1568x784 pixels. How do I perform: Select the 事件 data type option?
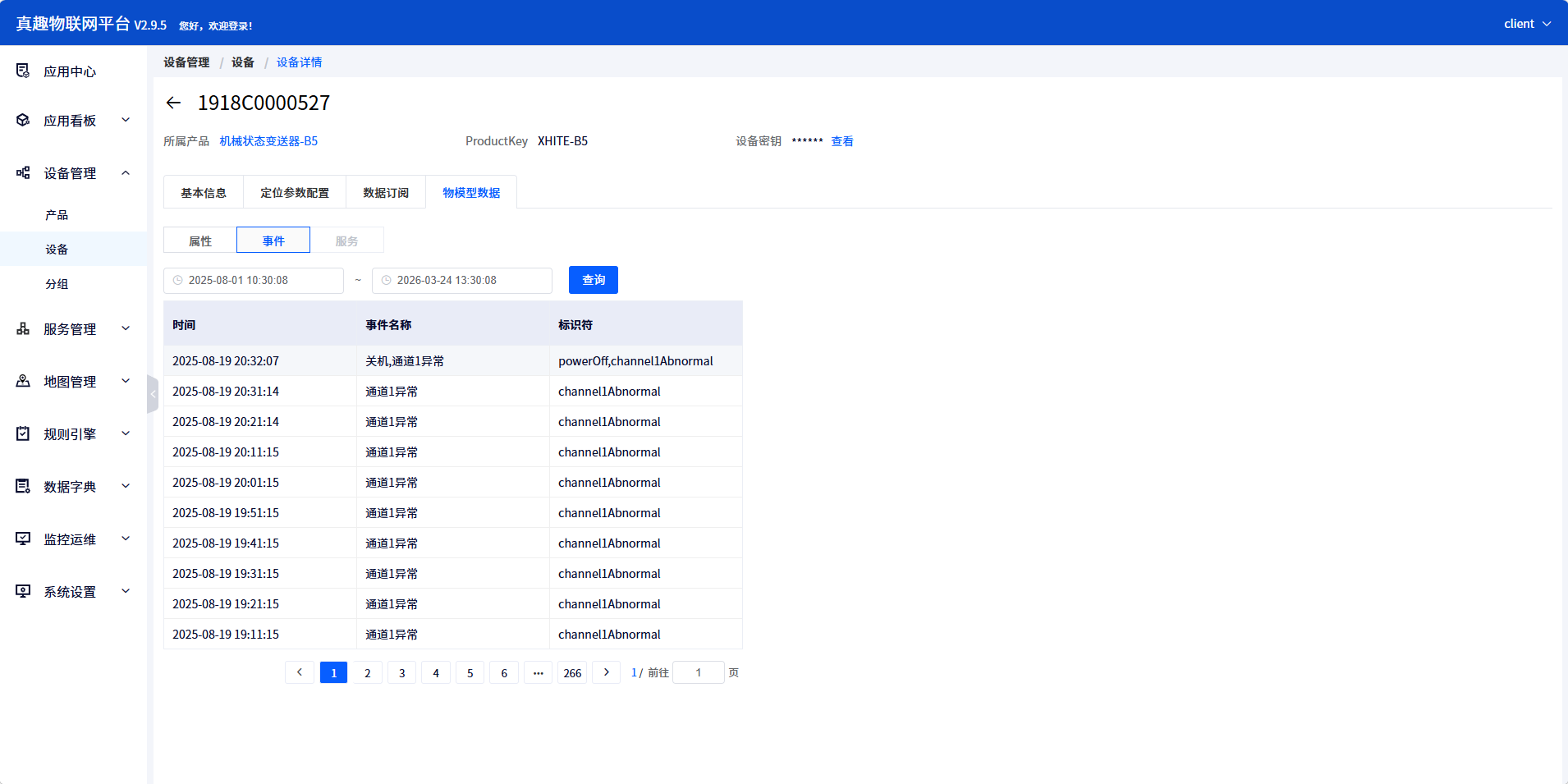(273, 240)
